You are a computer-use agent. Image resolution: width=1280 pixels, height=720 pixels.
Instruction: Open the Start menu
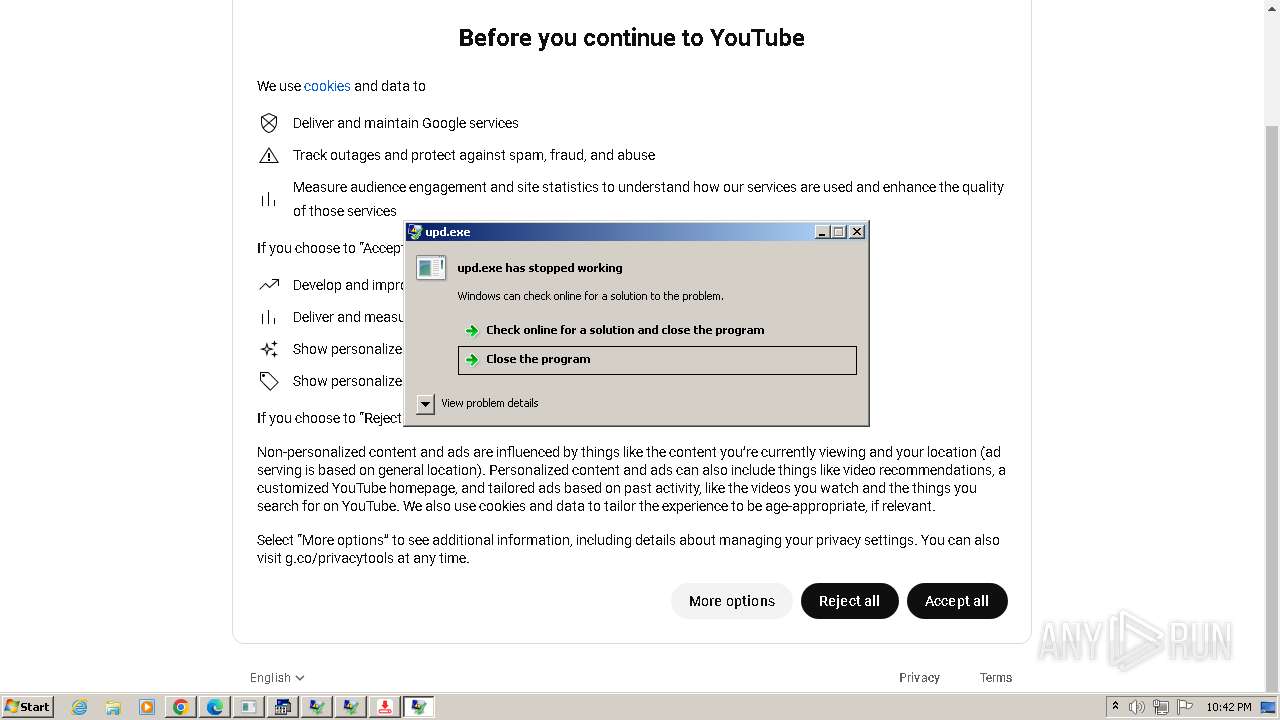[27, 707]
